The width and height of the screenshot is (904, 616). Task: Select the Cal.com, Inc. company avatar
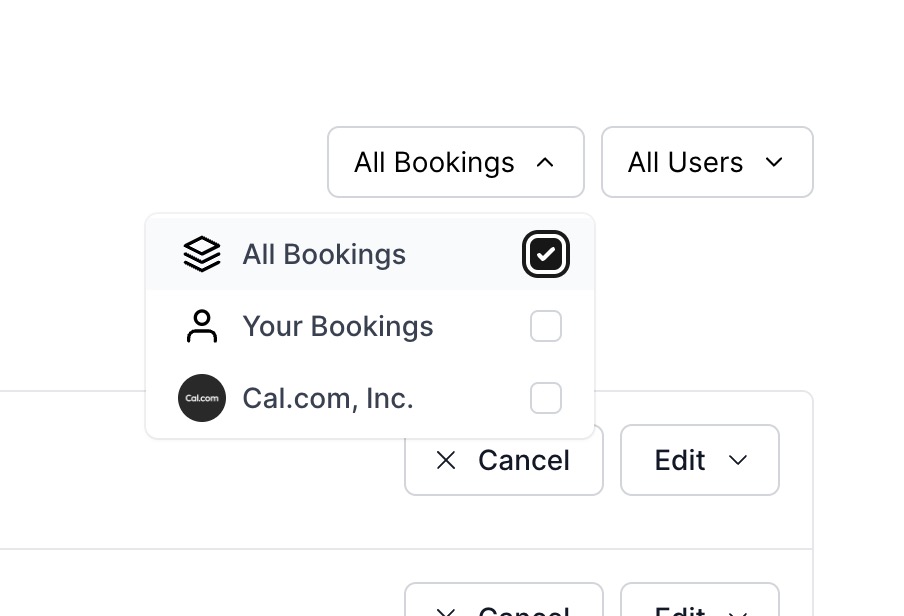pos(202,398)
